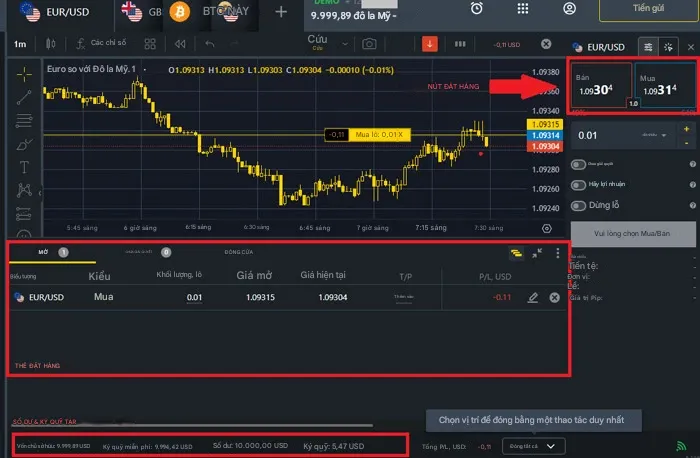This screenshot has height=458, width=700.
Task: Open the price alerts alarm clock icon
Action: (x=477, y=8)
